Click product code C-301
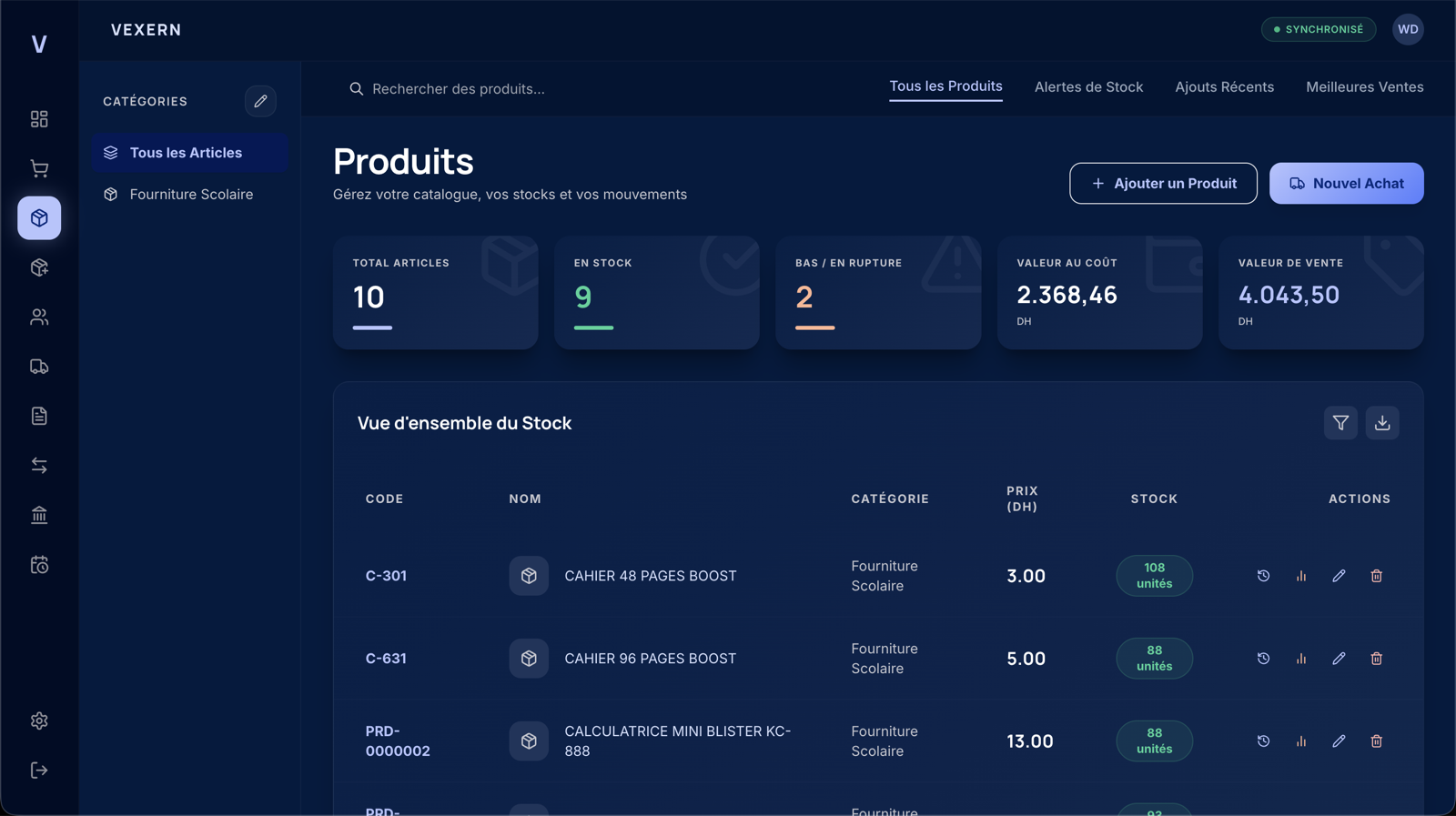The image size is (1456, 816). click(x=386, y=576)
